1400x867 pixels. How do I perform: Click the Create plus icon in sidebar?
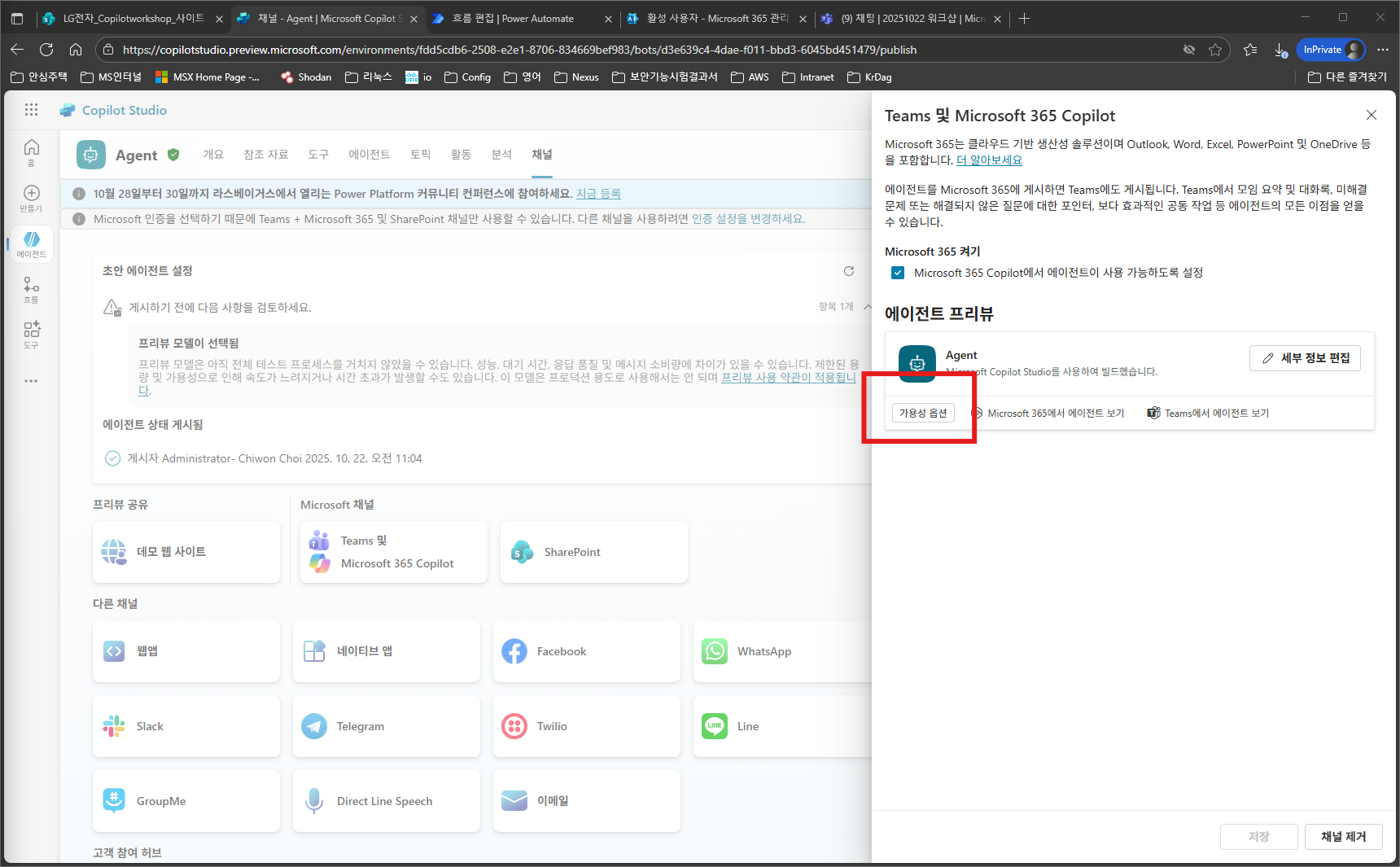click(31, 197)
